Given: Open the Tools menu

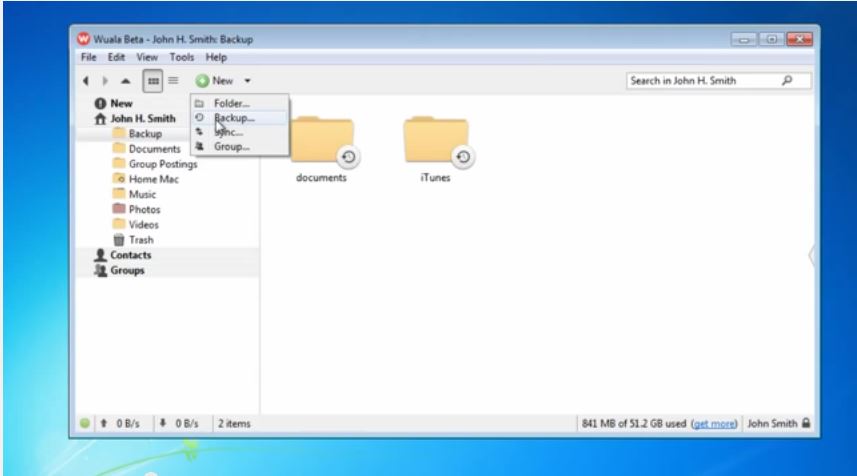Looking at the screenshot, I should pos(181,58).
